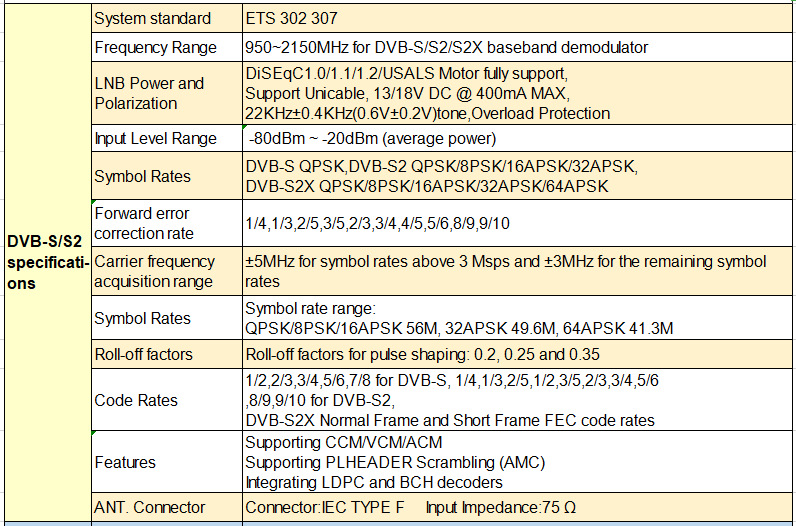This screenshot has height=526, width=796.
Task: Select the merged DVB-S/S2 specifications cell
Action: [46, 262]
